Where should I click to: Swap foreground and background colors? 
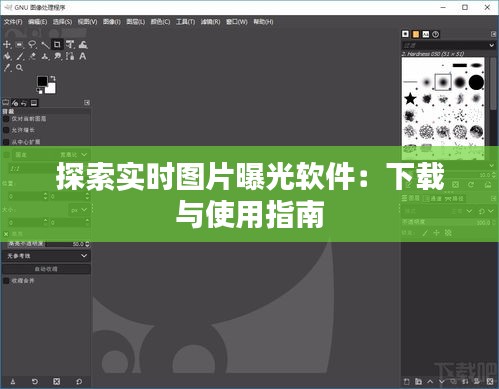pyautogui.click(x=53, y=78)
